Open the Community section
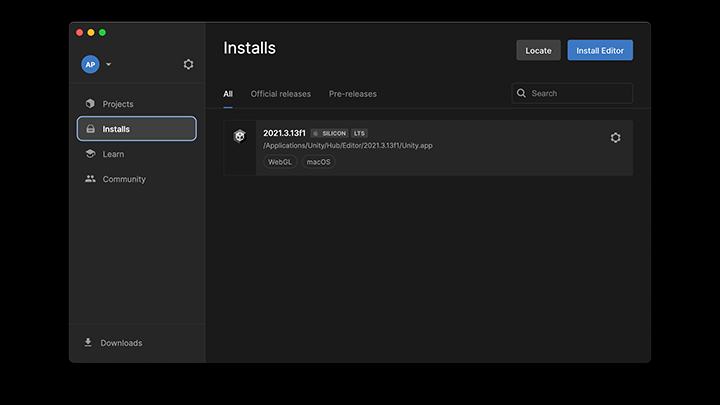This screenshot has height=405, width=720. [x=136, y=179]
